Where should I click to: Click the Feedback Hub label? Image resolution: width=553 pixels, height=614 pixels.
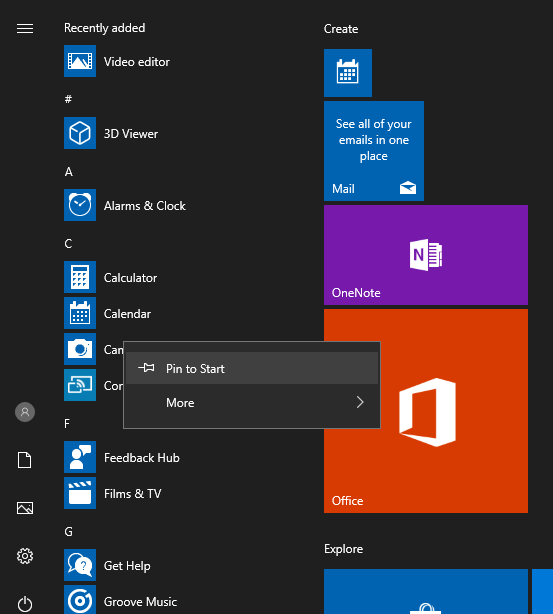pos(142,458)
